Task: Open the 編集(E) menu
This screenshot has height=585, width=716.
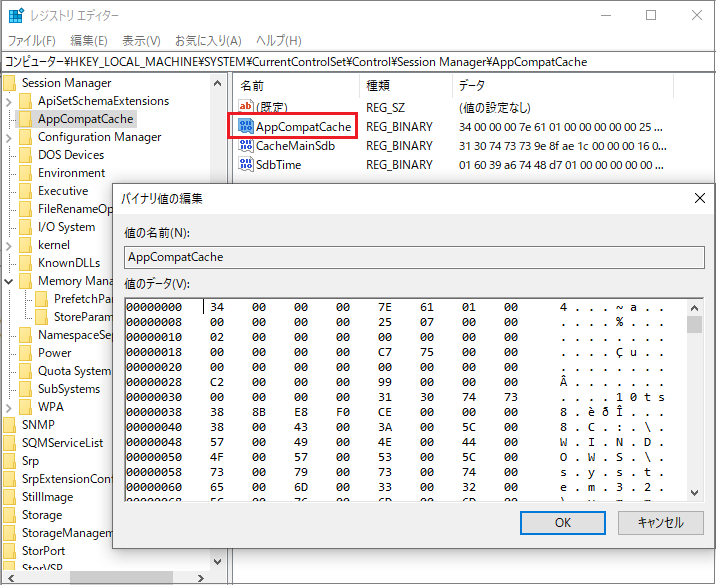Action: click(x=89, y=41)
